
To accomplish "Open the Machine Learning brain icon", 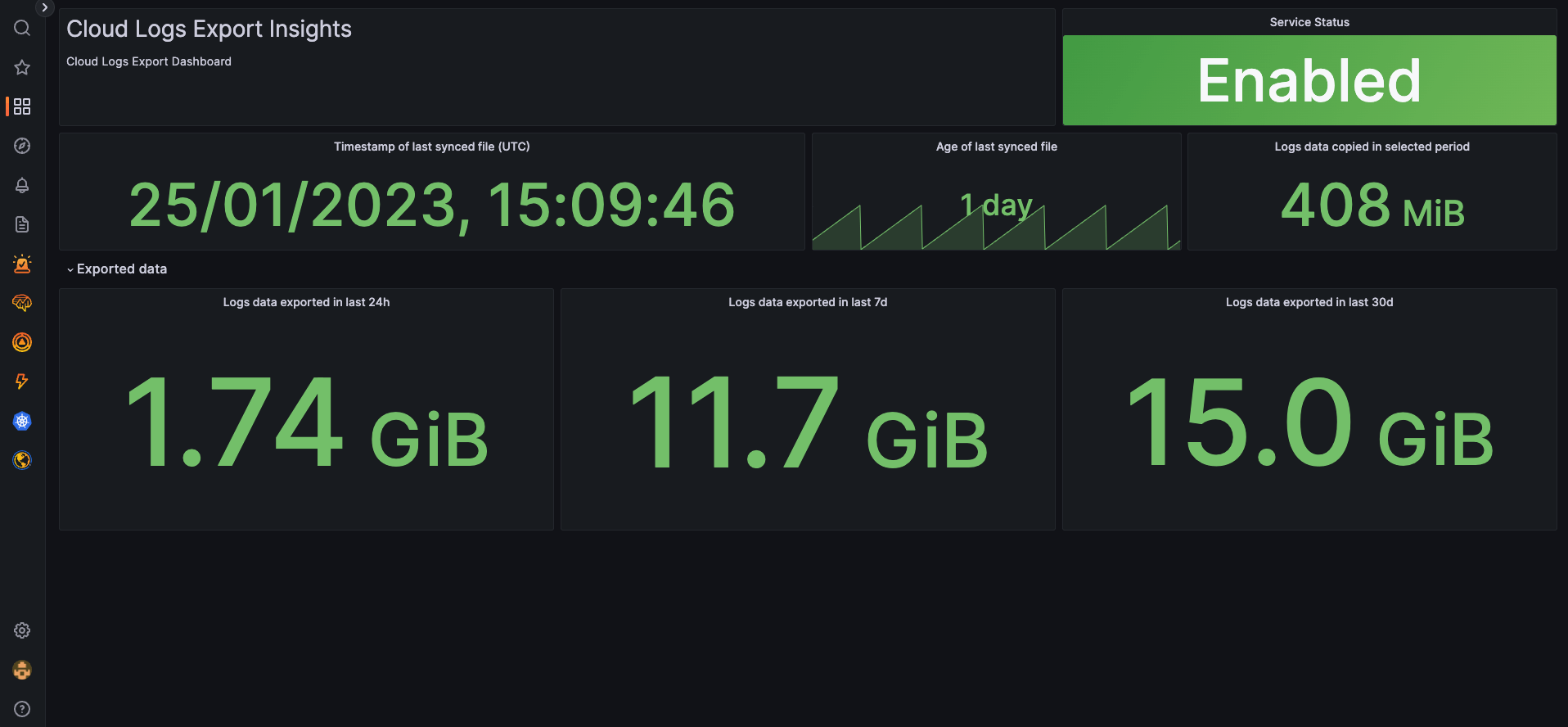I will (22, 303).
